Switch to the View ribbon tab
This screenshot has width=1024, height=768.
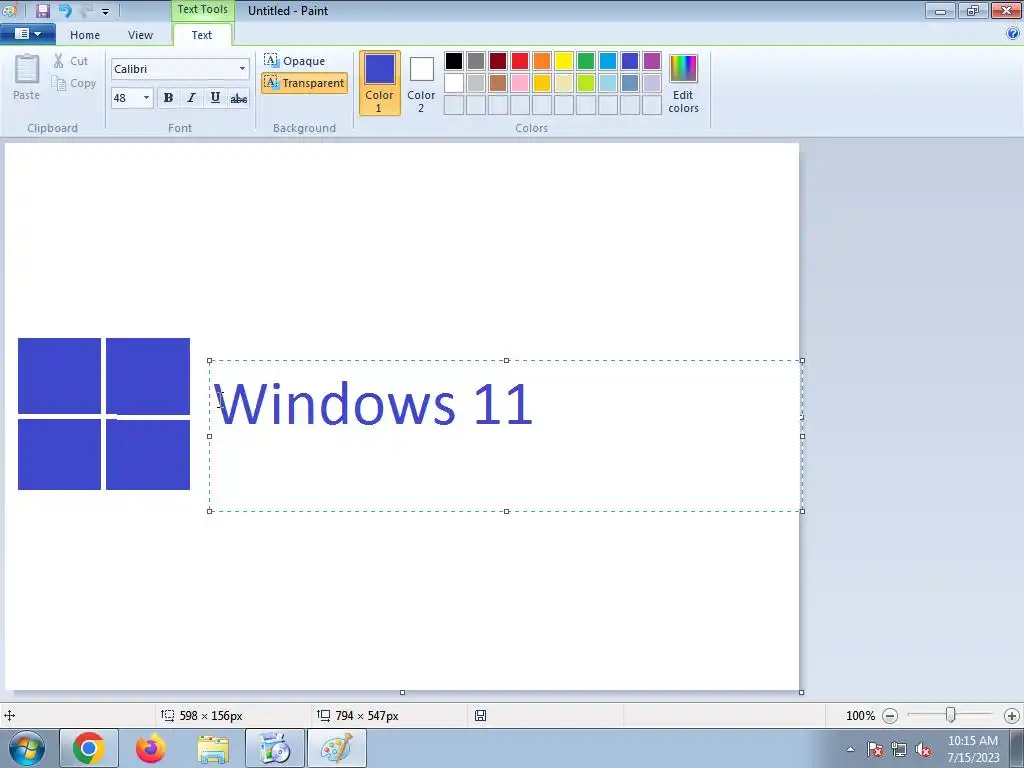(140, 35)
